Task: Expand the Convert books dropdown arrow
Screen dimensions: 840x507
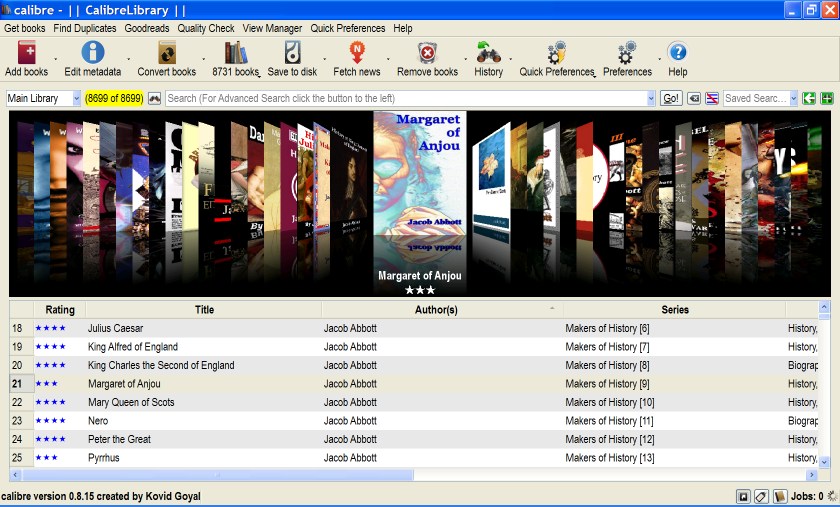Action: 204,59
